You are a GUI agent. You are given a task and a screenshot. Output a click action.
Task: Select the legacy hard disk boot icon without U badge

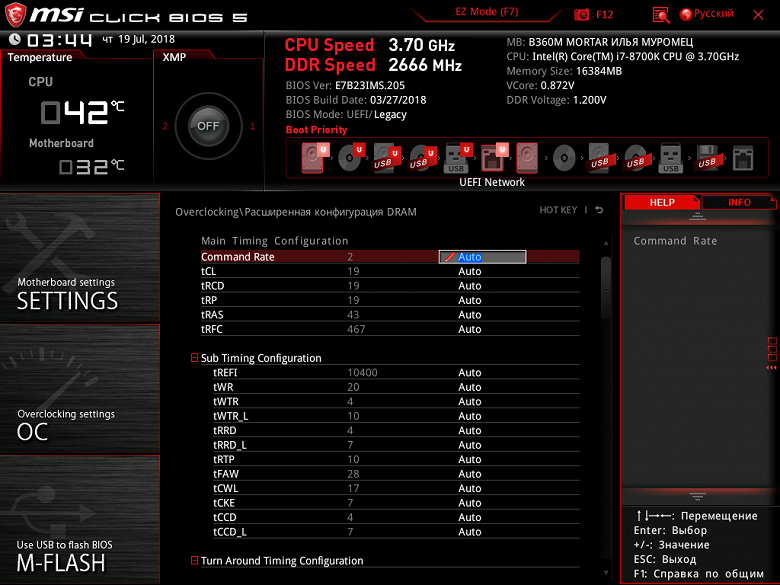coord(527,158)
